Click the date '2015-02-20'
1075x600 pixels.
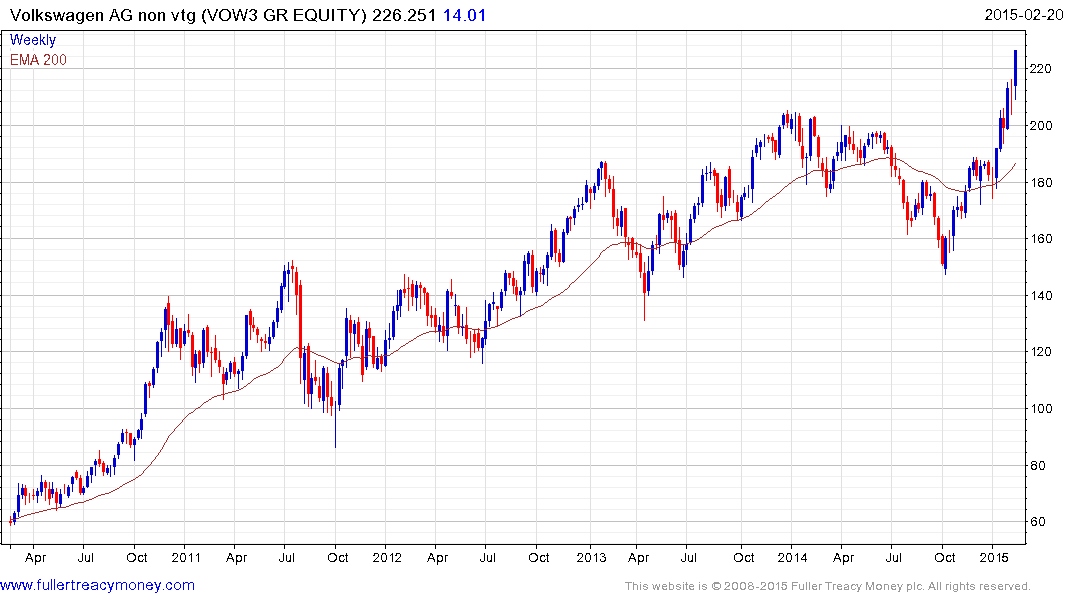tap(1024, 14)
